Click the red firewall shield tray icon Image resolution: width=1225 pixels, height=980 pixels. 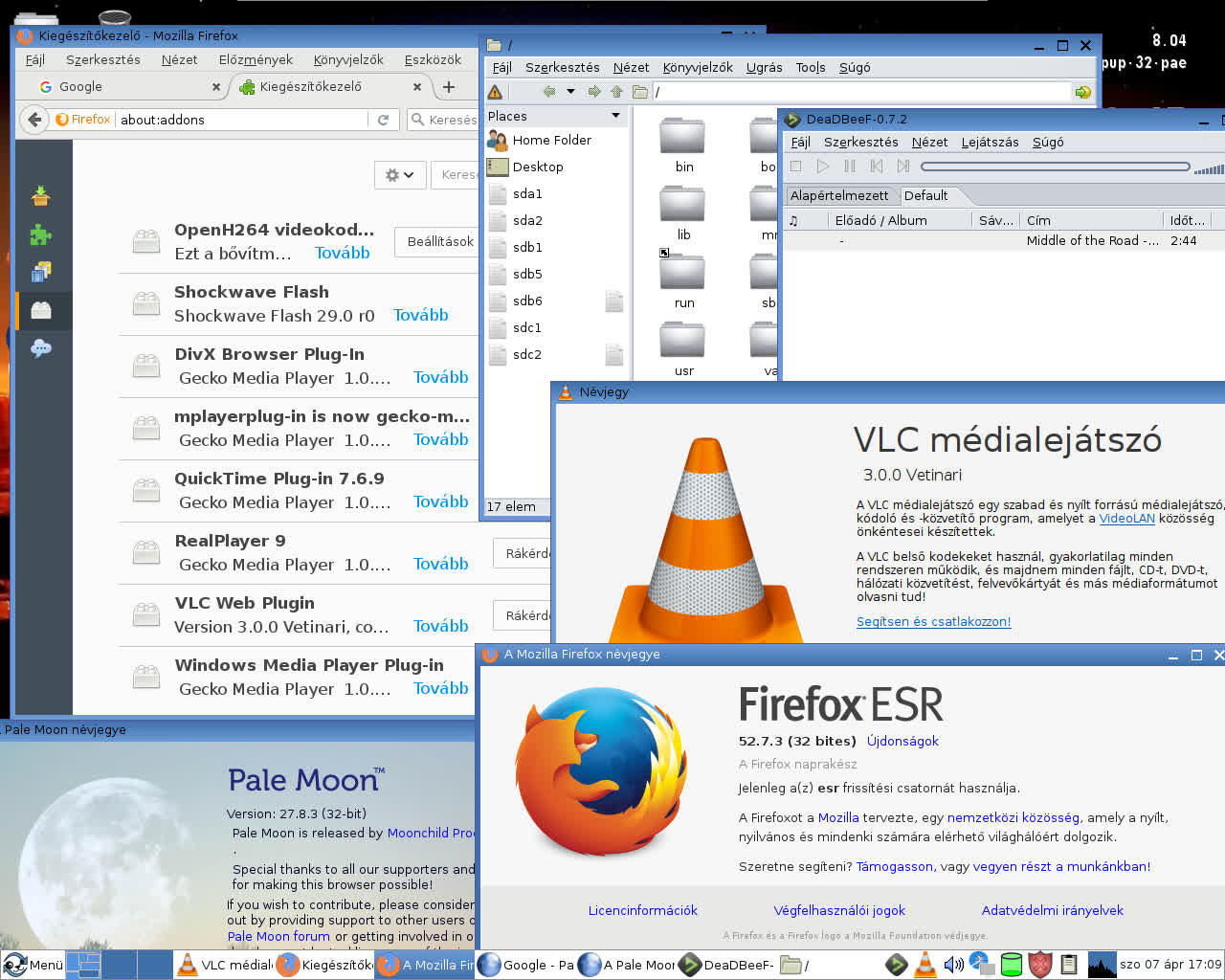(x=1040, y=965)
